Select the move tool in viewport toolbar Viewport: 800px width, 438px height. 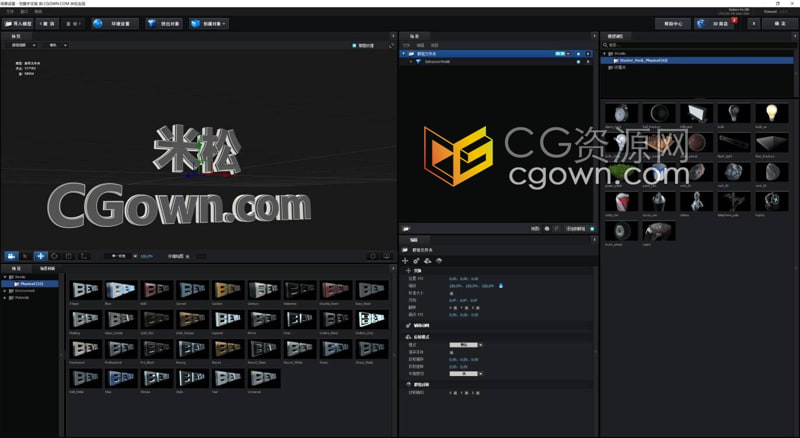pyautogui.click(x=40, y=256)
